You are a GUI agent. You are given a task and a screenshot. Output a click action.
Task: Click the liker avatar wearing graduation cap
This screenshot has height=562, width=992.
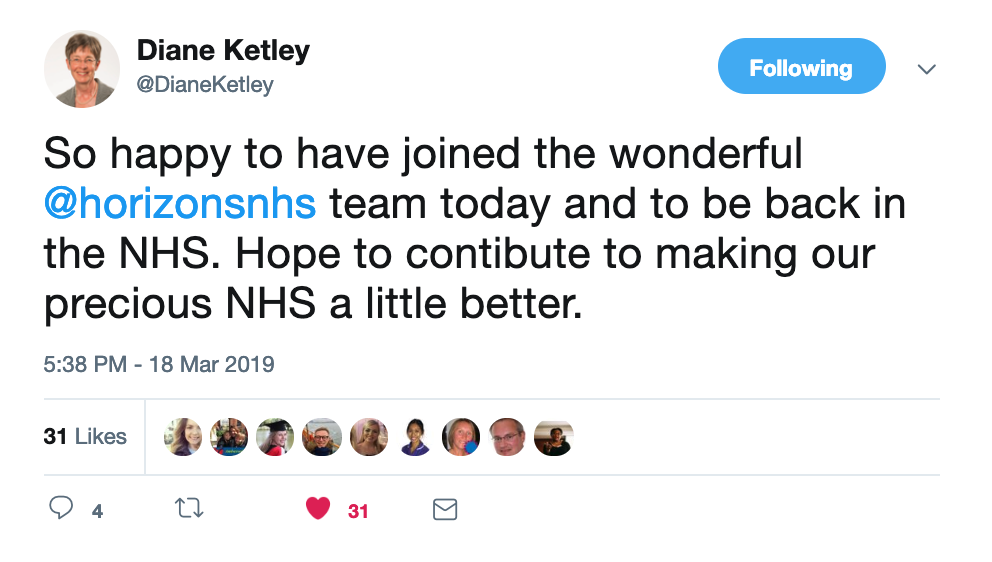point(275,437)
